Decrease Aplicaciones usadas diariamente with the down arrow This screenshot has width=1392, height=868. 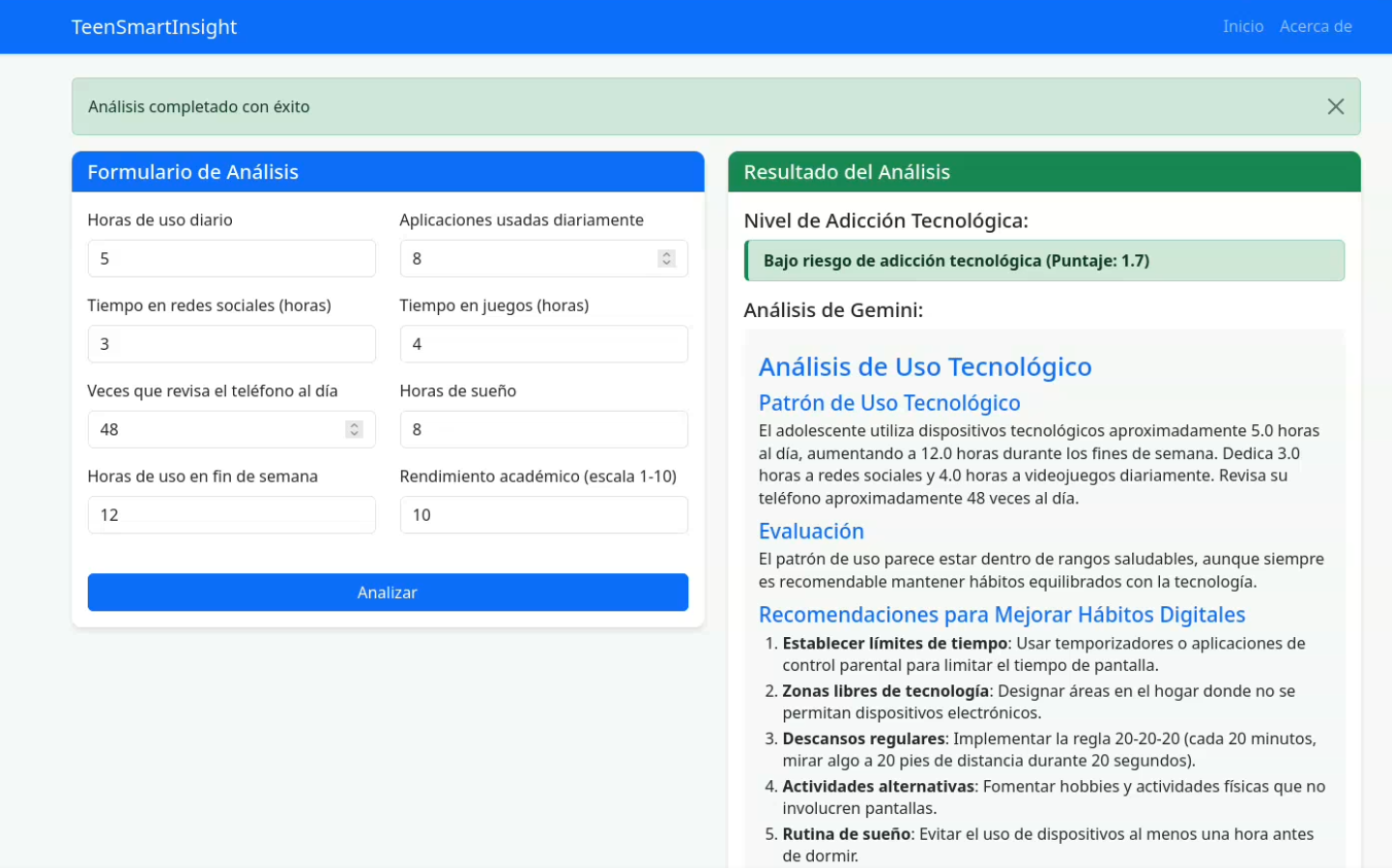click(666, 263)
